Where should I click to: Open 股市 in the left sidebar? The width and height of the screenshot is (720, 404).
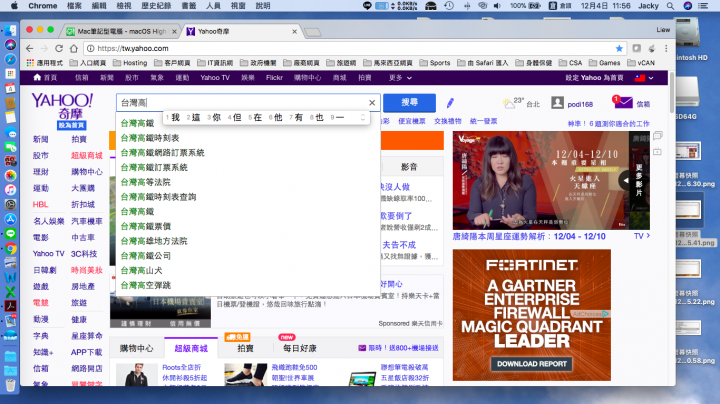[x=40, y=156]
